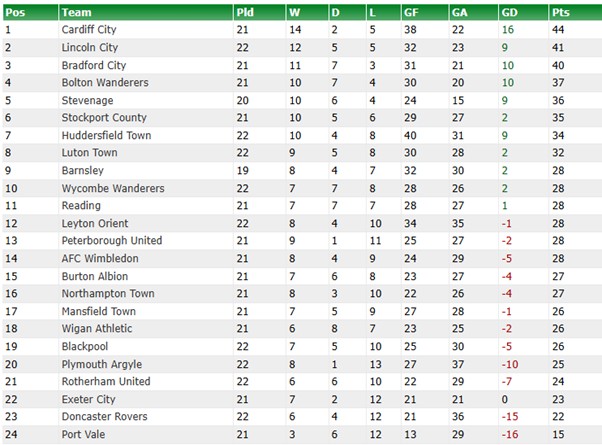Click Luton Town in standings
The height and width of the screenshot is (445, 602).
(89, 153)
